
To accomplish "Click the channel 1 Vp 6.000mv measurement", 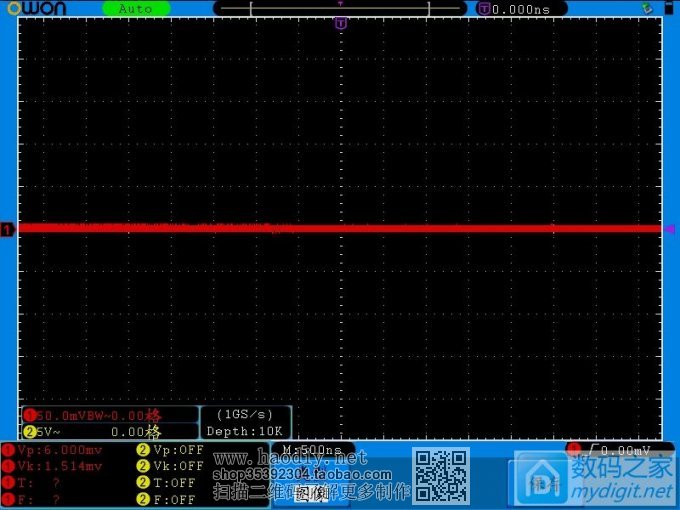I will 59,450.
